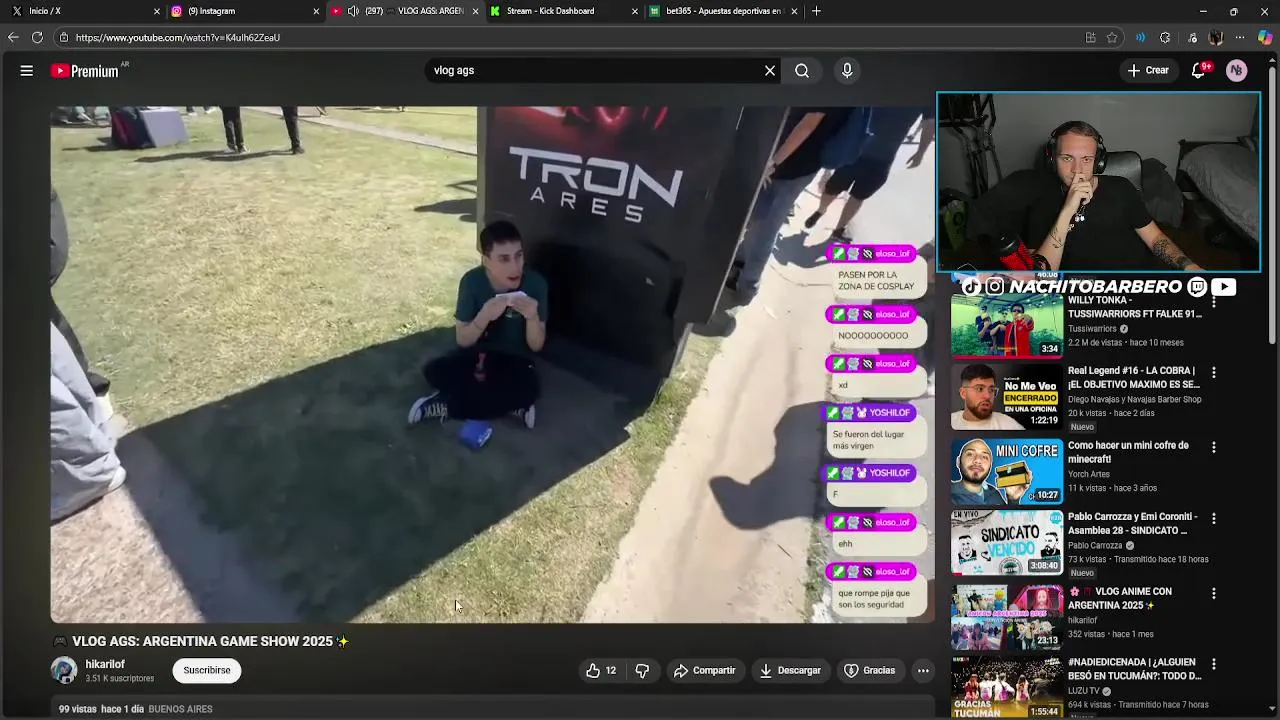Click the Gracias button
This screenshot has width=1280, height=720.
pyautogui.click(x=870, y=671)
